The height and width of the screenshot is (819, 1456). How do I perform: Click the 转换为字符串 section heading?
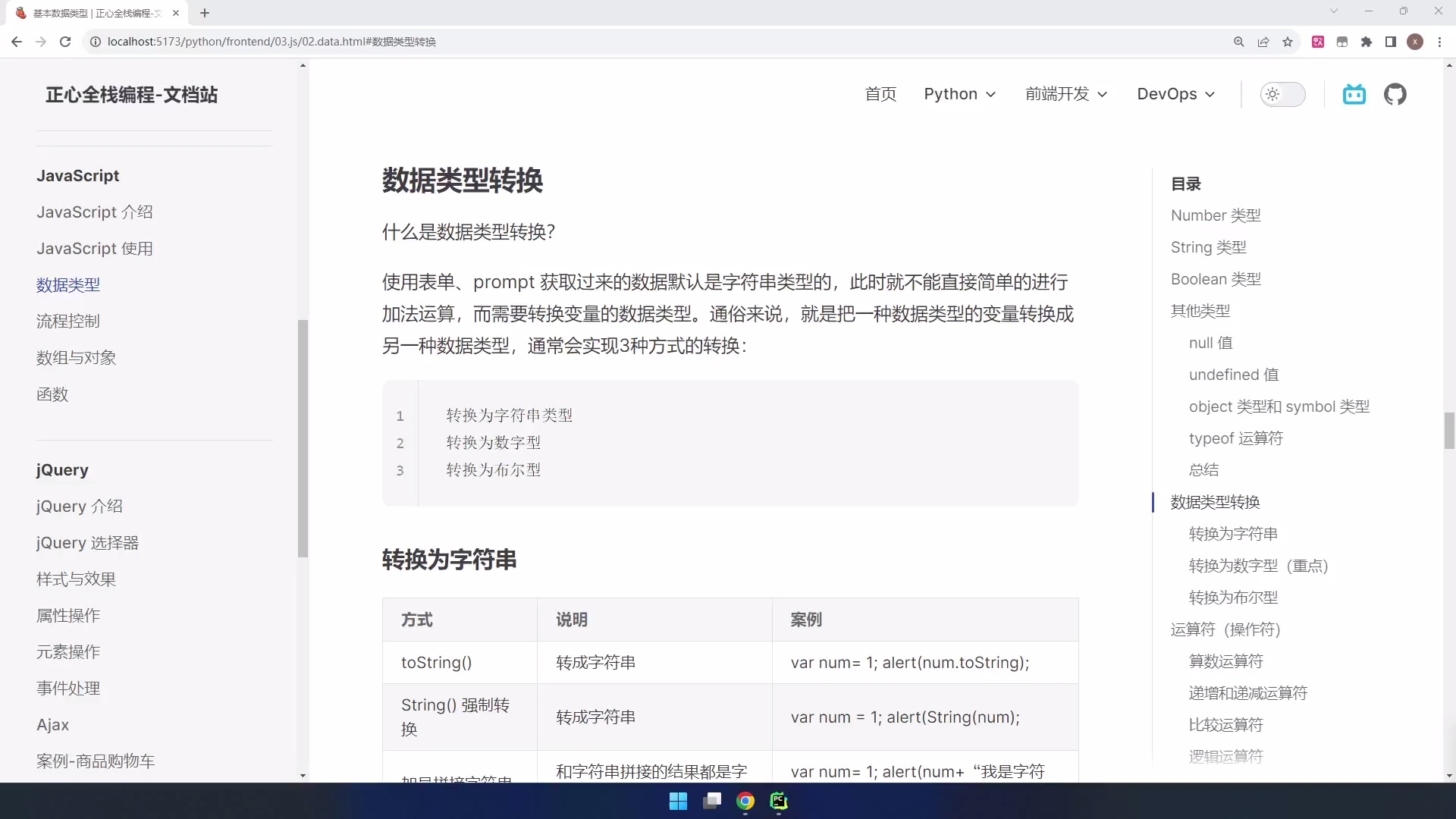(449, 560)
